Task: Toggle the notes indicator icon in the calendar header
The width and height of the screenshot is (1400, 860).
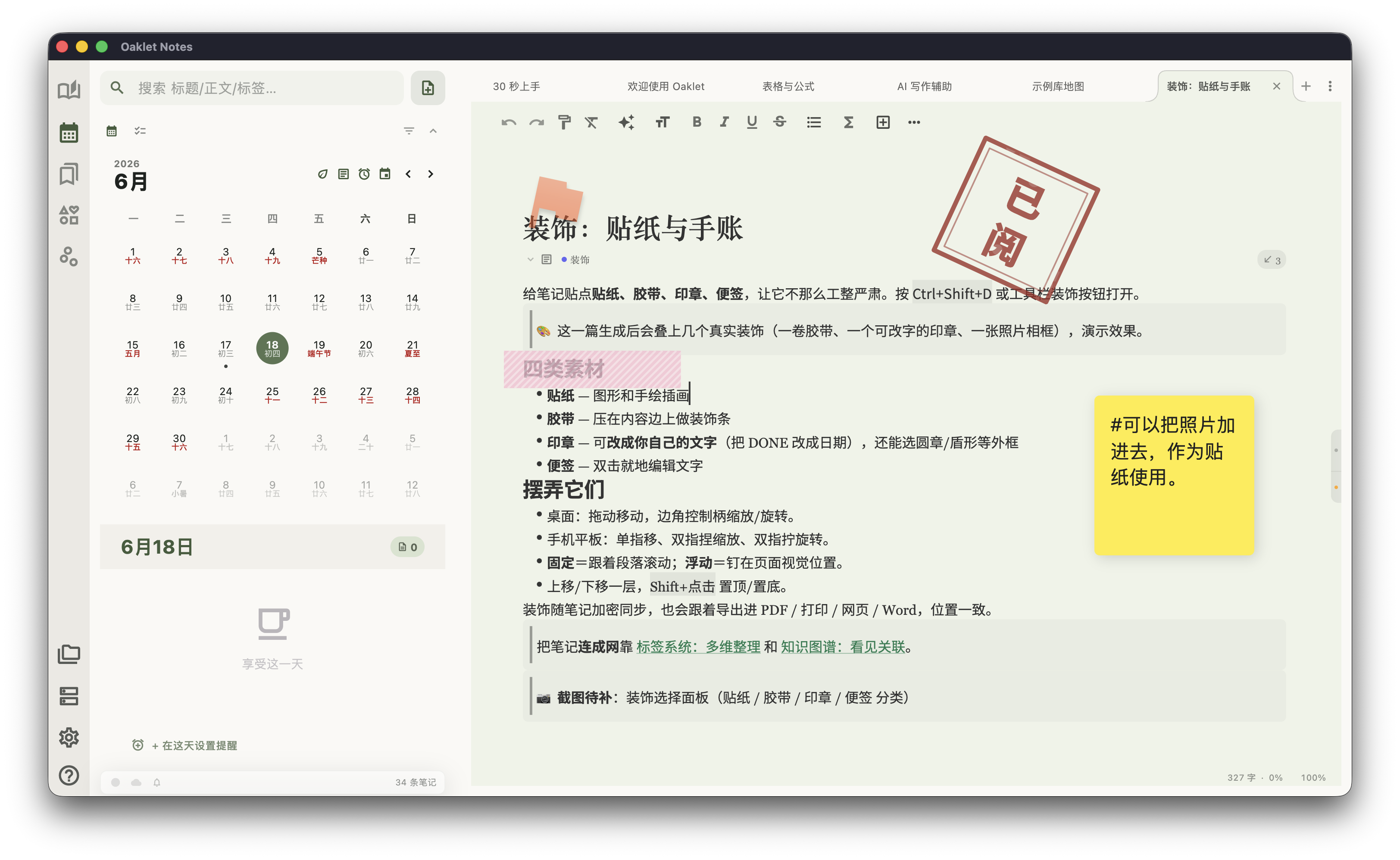Action: point(344,174)
